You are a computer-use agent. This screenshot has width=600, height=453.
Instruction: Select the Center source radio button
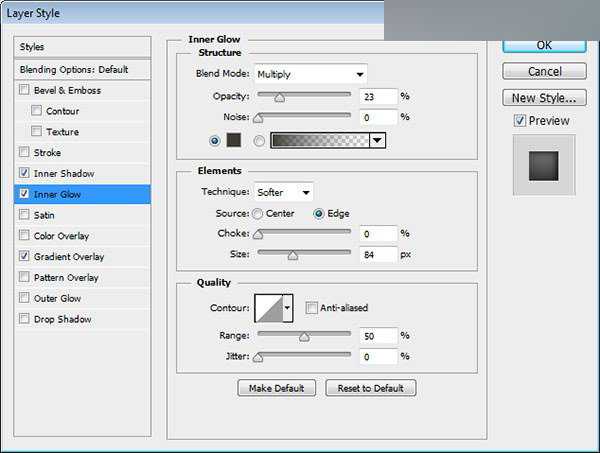(258, 213)
